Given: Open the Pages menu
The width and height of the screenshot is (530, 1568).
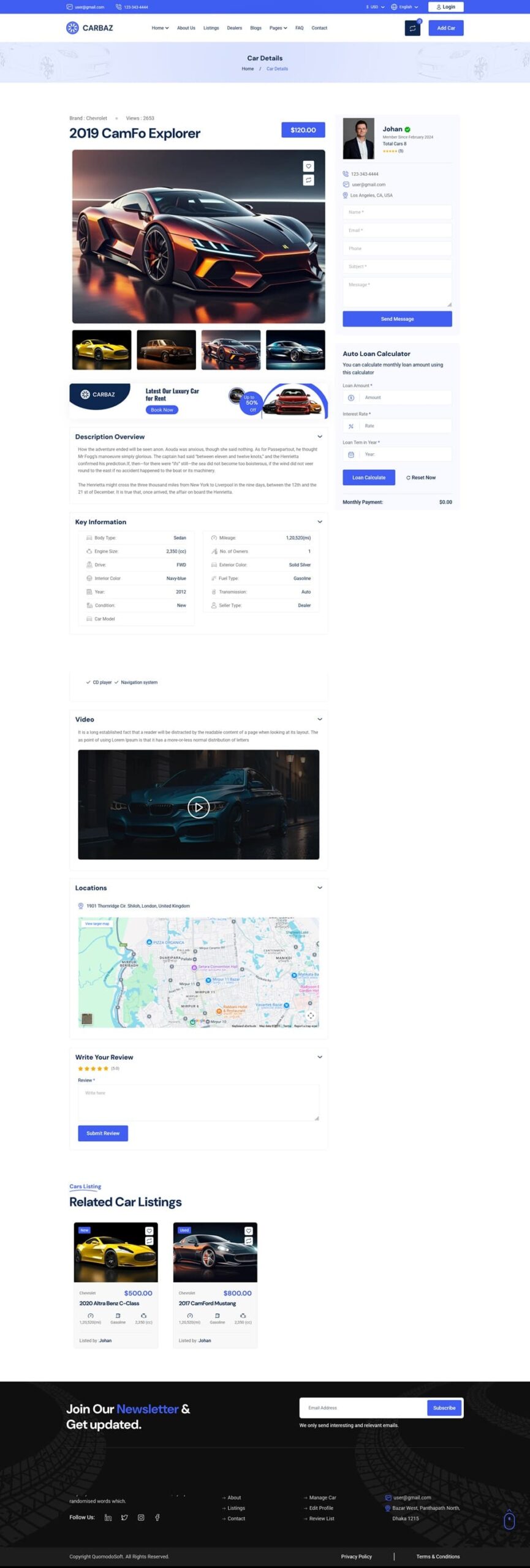Looking at the screenshot, I should [x=278, y=28].
